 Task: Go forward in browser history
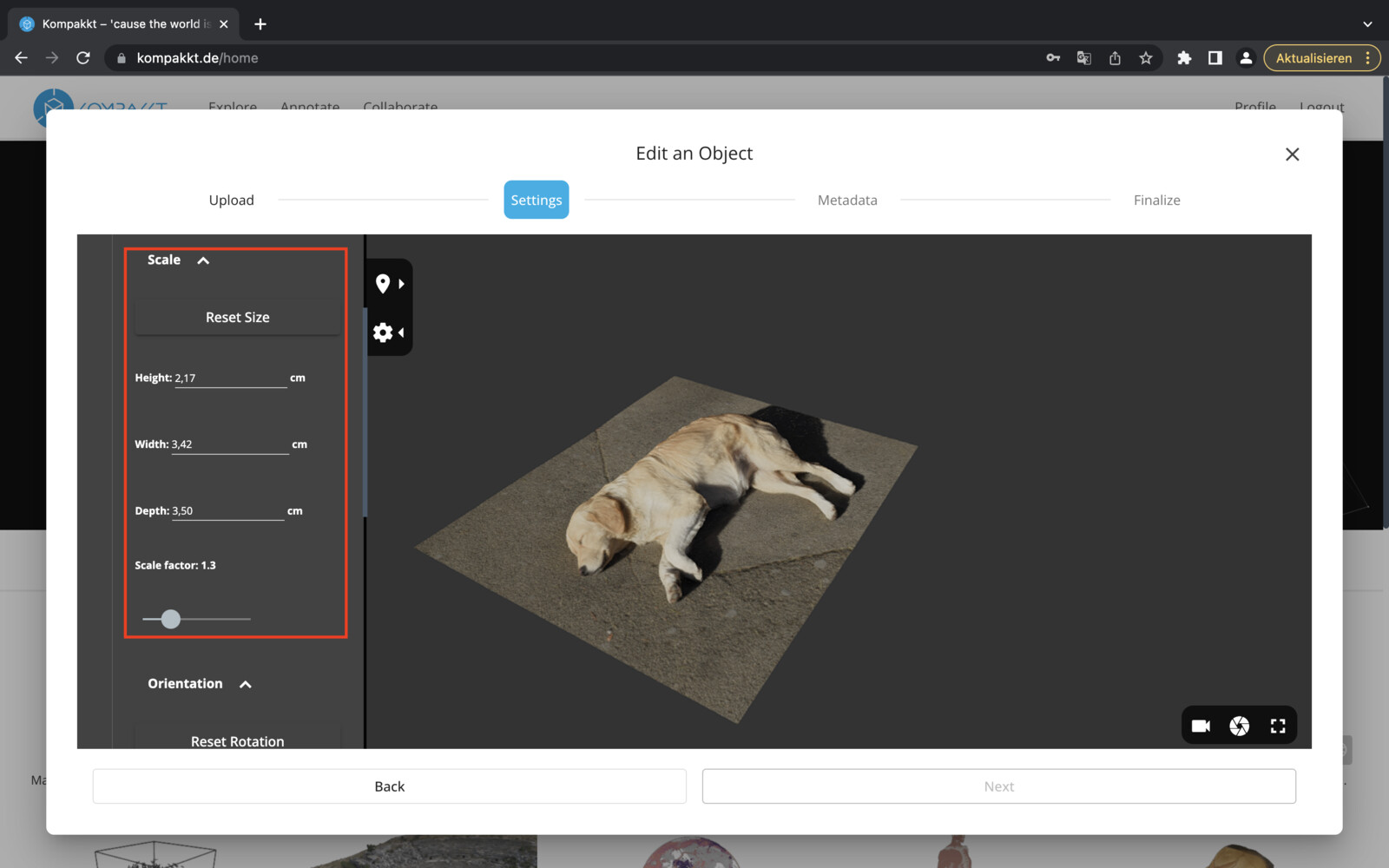[x=52, y=58]
